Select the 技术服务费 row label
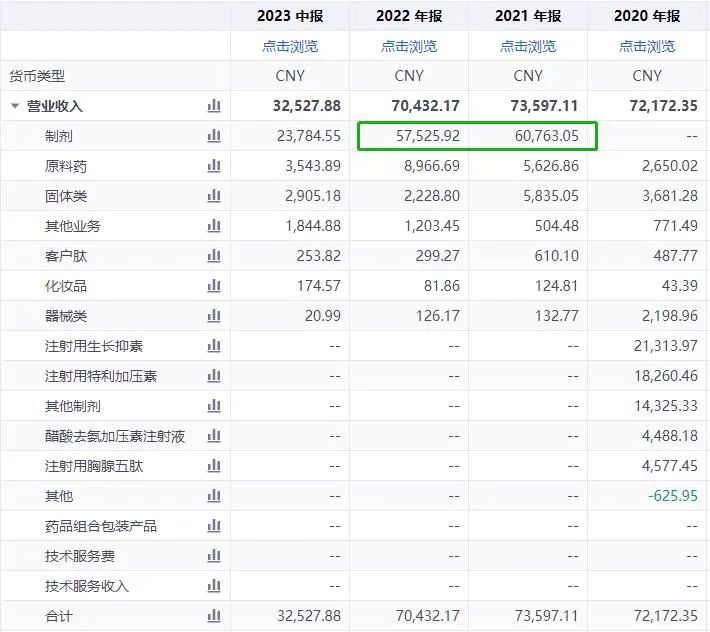 (80, 556)
